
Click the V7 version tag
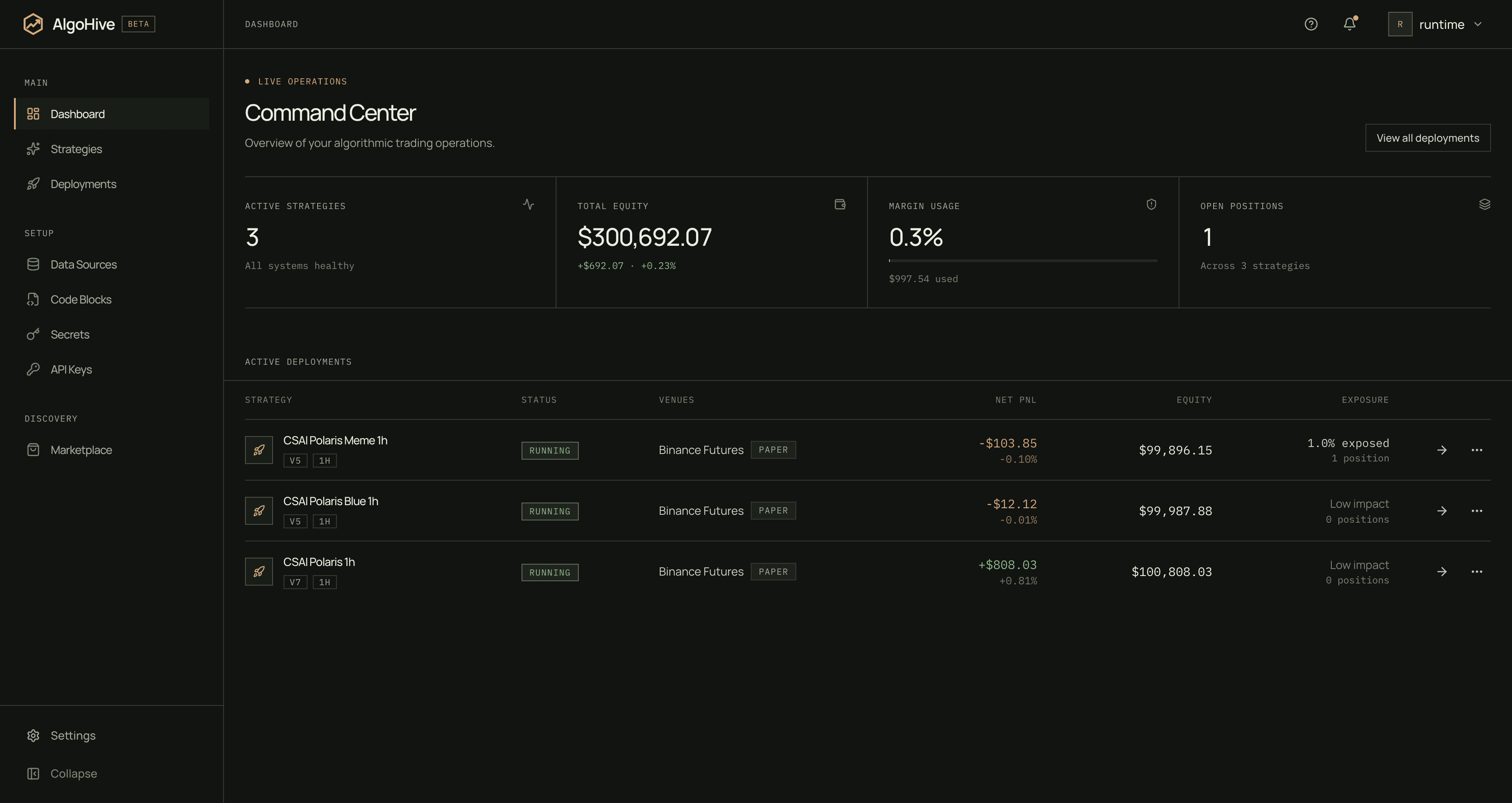(295, 582)
